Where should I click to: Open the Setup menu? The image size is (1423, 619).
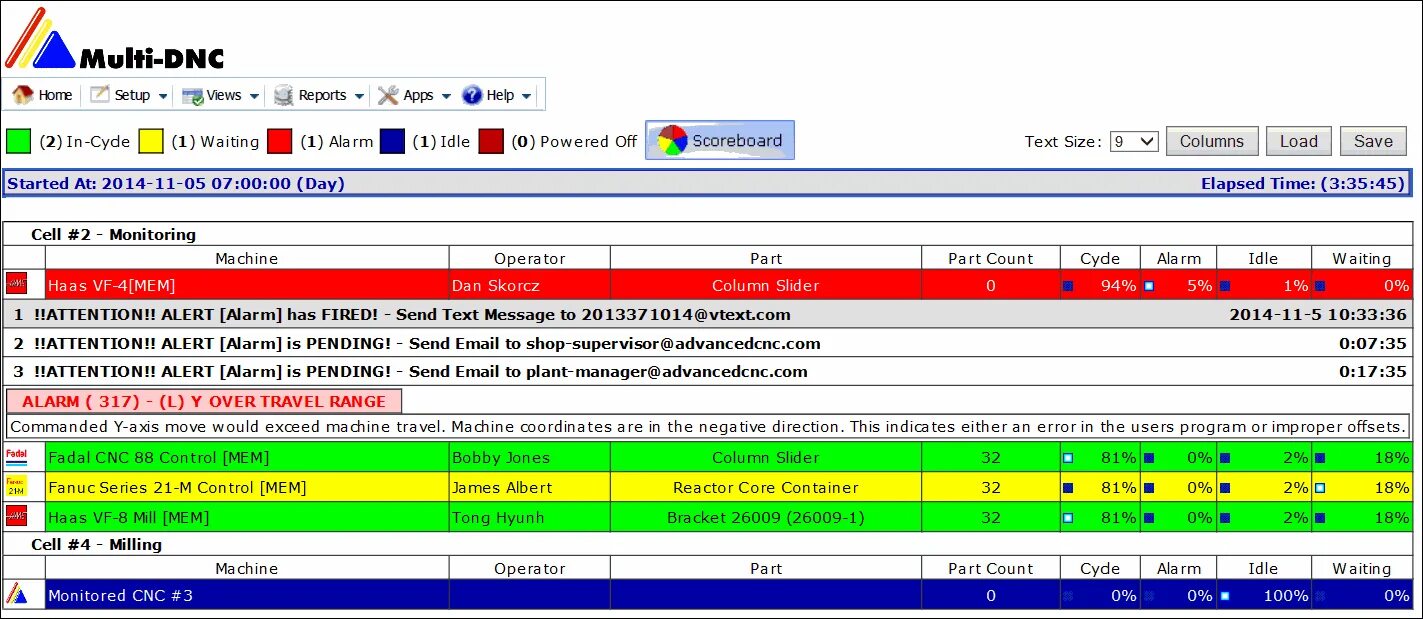(129, 95)
